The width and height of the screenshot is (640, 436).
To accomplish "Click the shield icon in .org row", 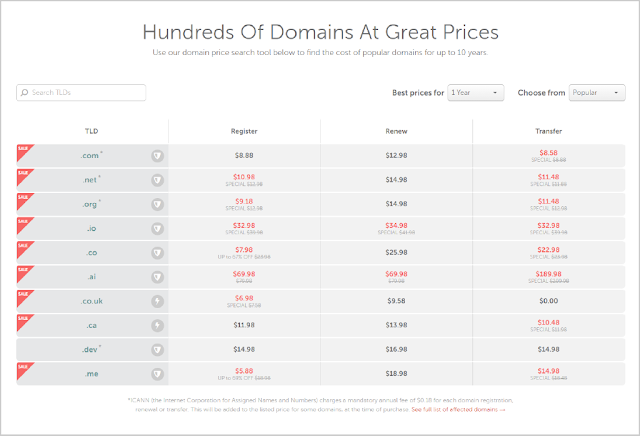I will click(x=158, y=204).
